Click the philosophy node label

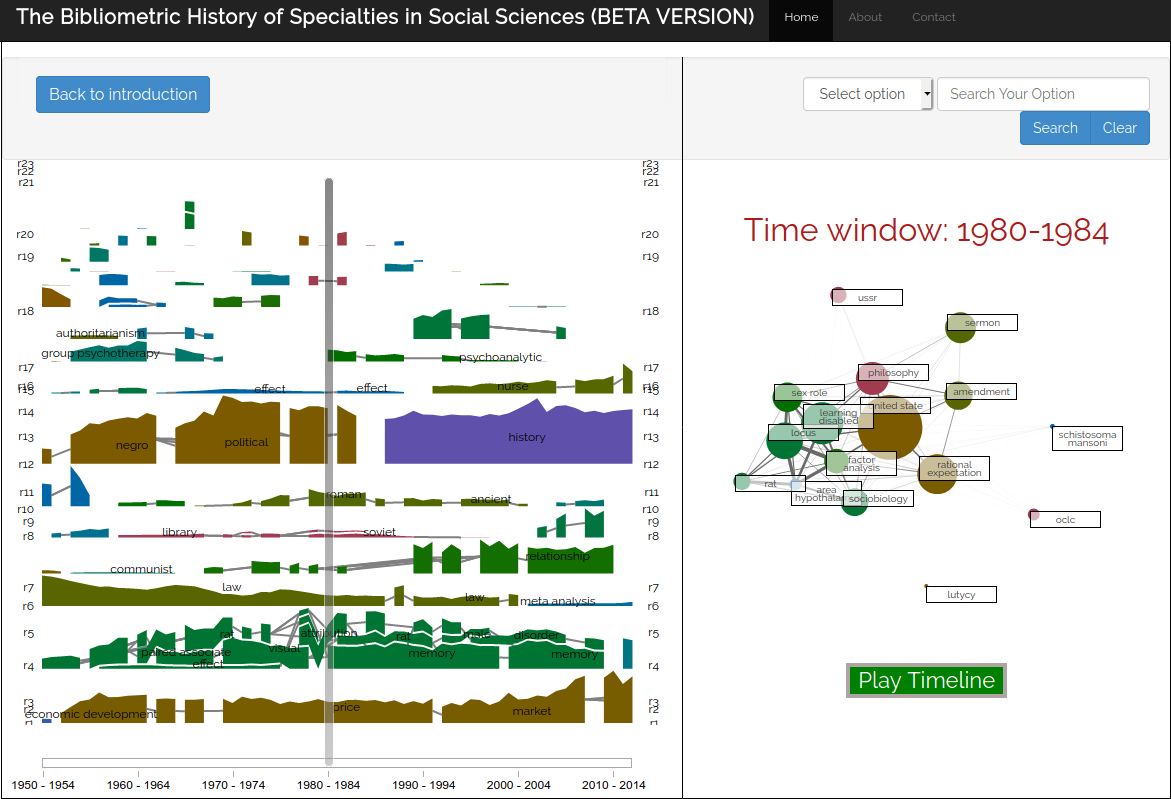893,372
